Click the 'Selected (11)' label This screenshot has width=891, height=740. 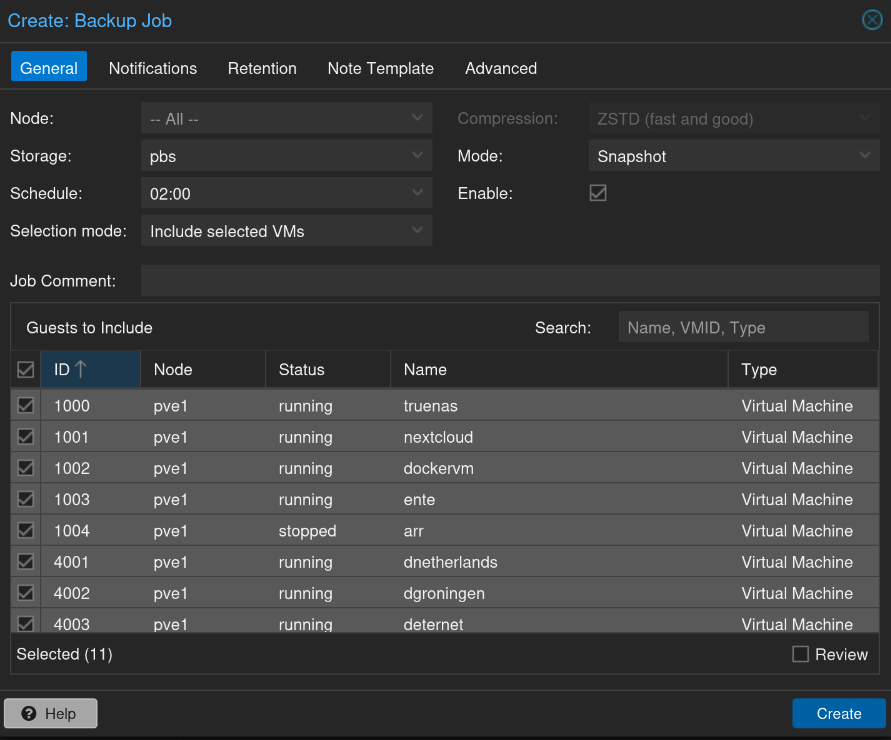click(x=64, y=654)
